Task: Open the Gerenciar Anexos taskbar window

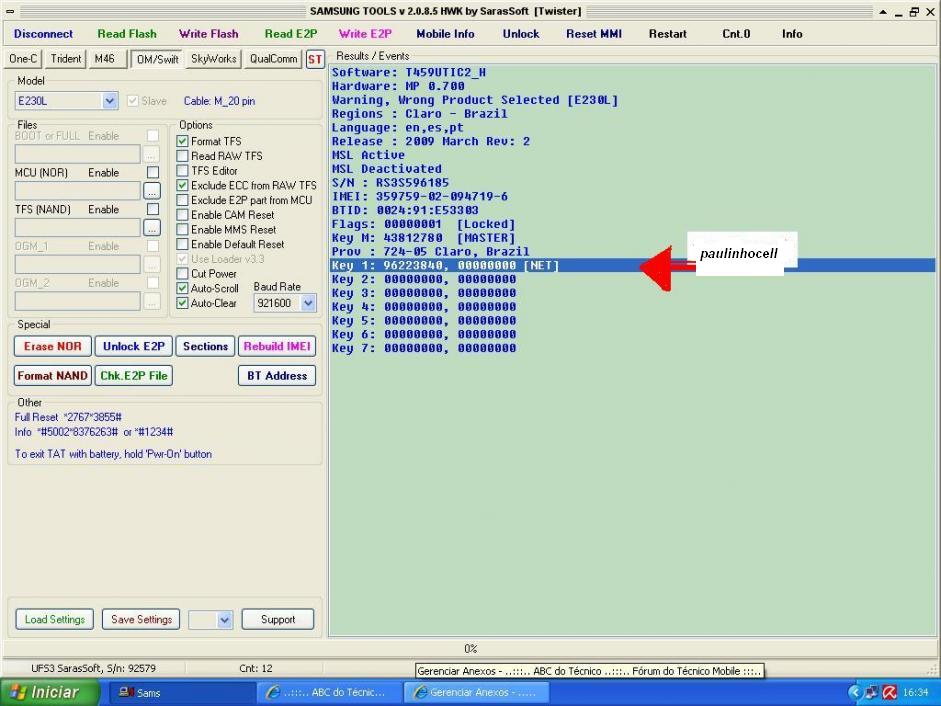Action: click(x=475, y=693)
